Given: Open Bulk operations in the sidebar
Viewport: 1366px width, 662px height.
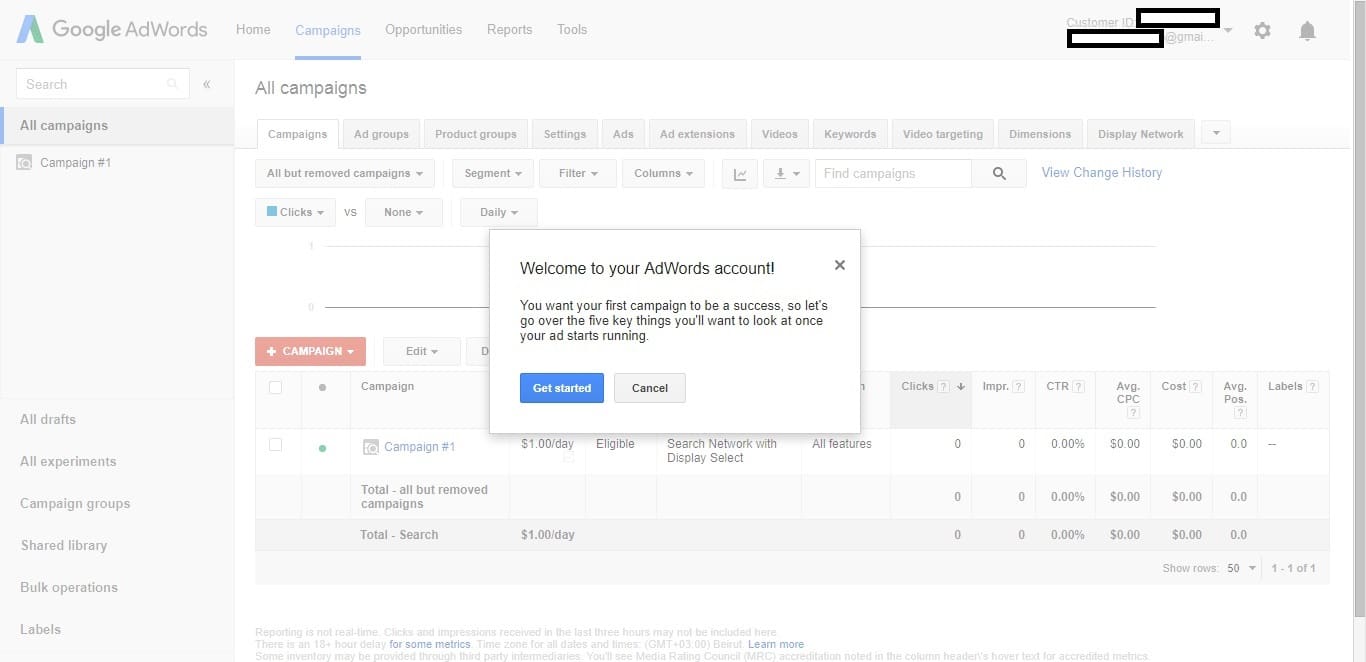Looking at the screenshot, I should 69,588.
